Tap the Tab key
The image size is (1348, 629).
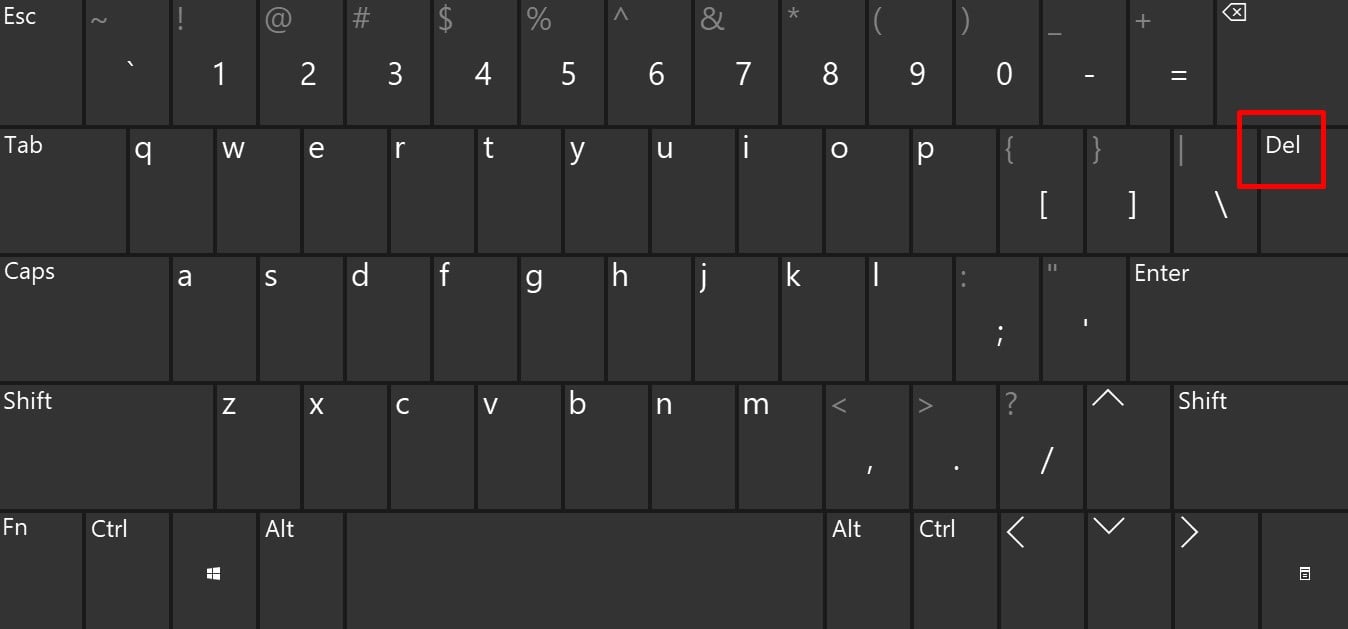(x=63, y=190)
